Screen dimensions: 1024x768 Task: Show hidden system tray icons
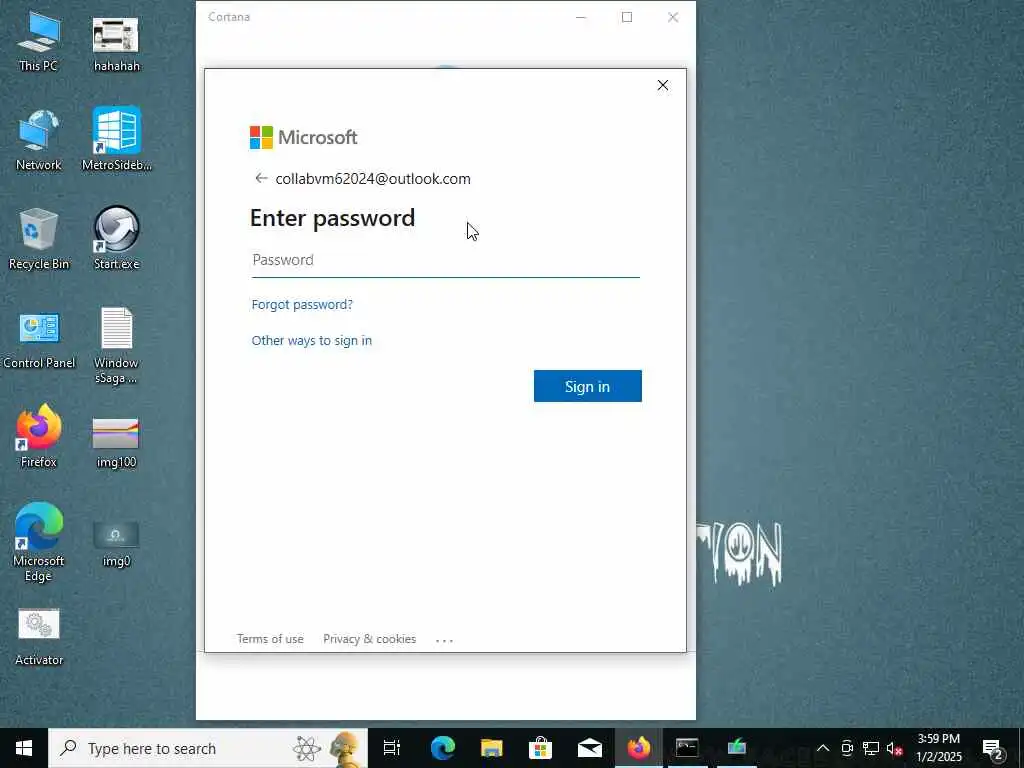click(823, 748)
